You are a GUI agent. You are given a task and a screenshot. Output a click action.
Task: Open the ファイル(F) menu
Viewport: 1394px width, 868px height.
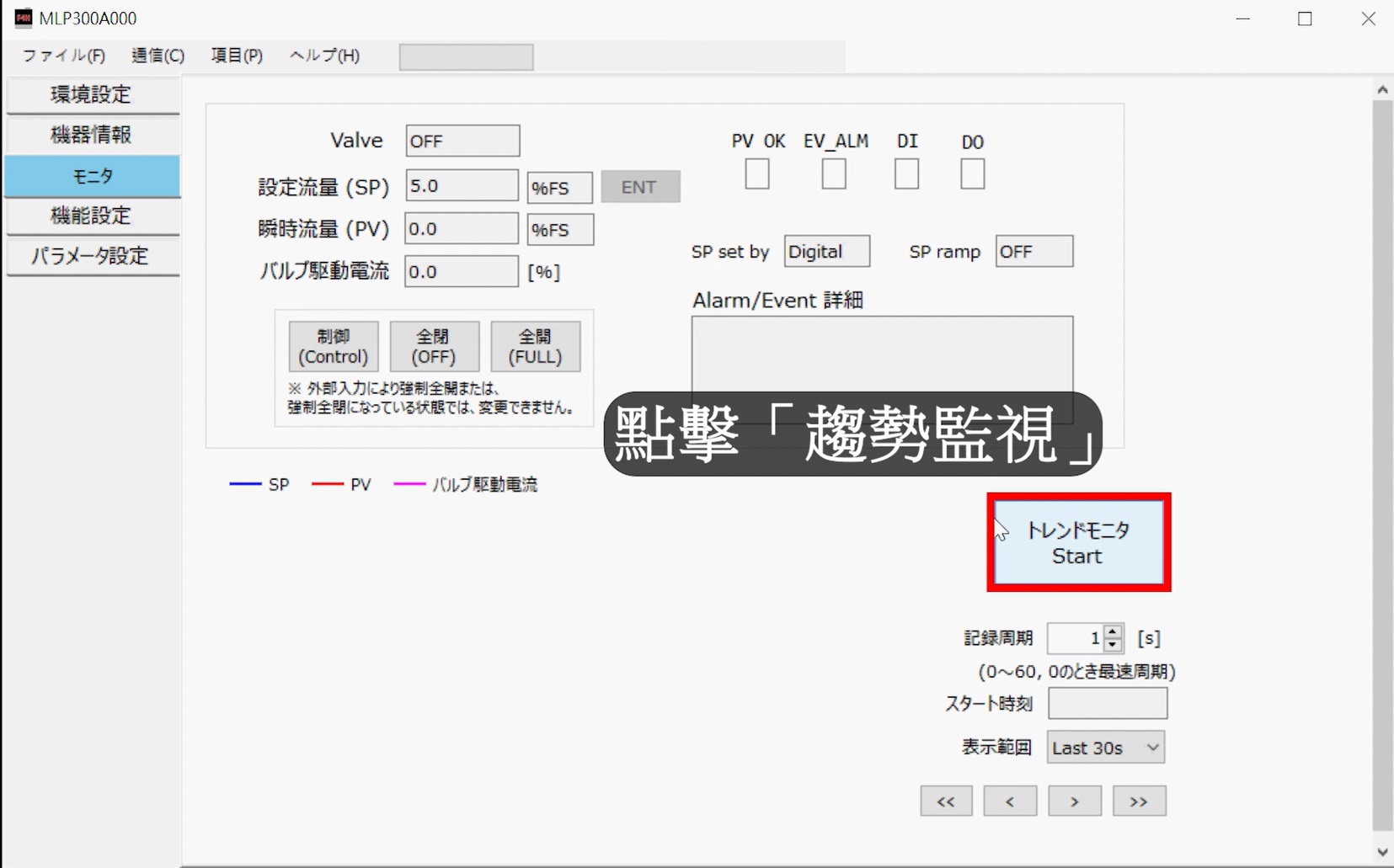click(x=63, y=56)
